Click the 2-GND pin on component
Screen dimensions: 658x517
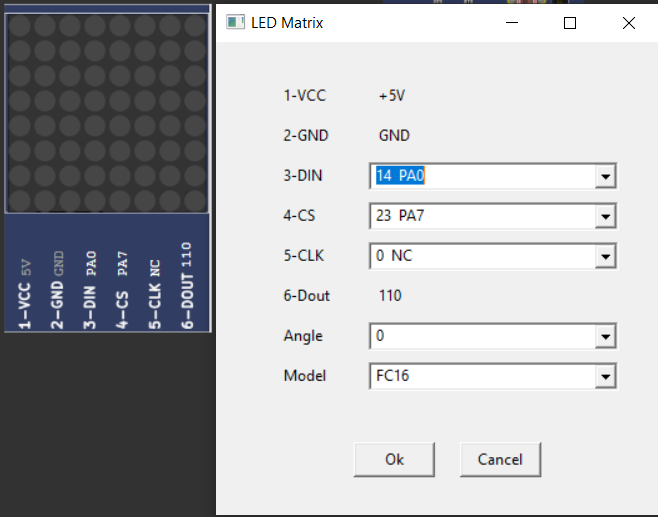pos(57,290)
